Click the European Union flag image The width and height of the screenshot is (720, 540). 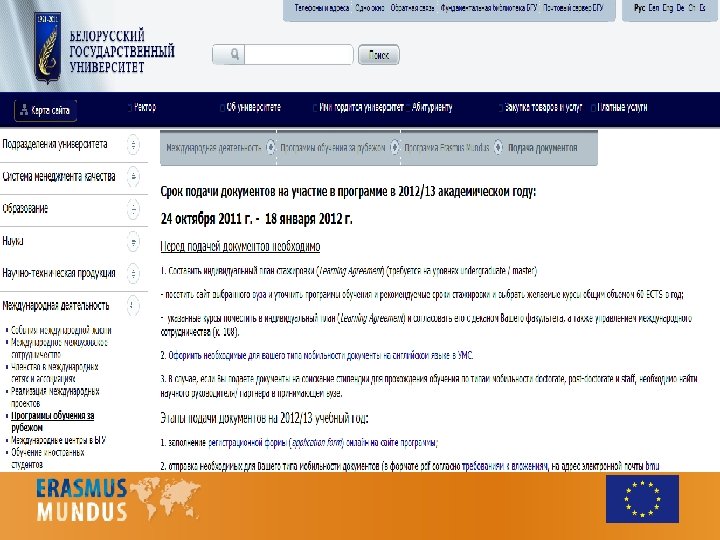point(642,499)
